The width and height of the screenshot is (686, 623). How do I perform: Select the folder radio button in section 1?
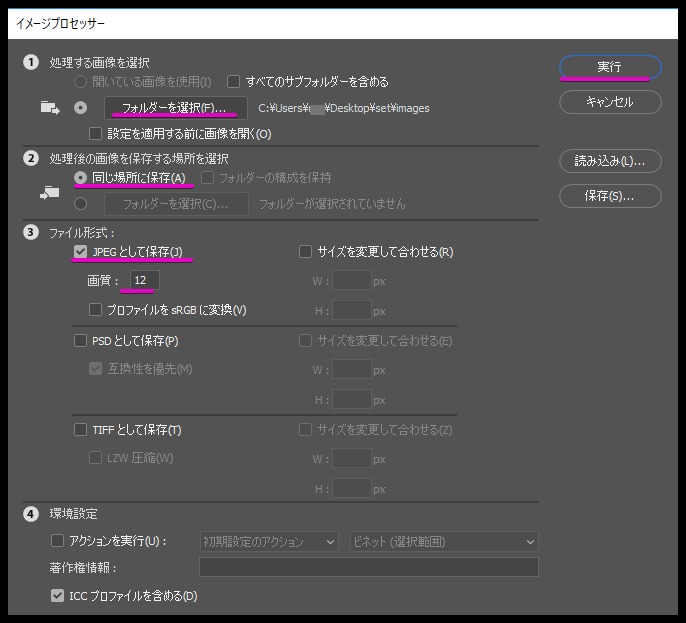pyautogui.click(x=81, y=107)
